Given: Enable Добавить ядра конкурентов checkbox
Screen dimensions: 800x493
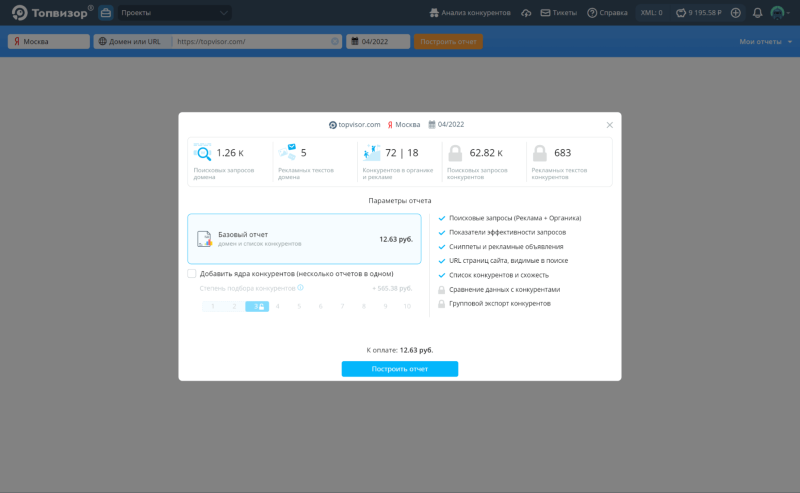Looking at the screenshot, I should point(192,273).
